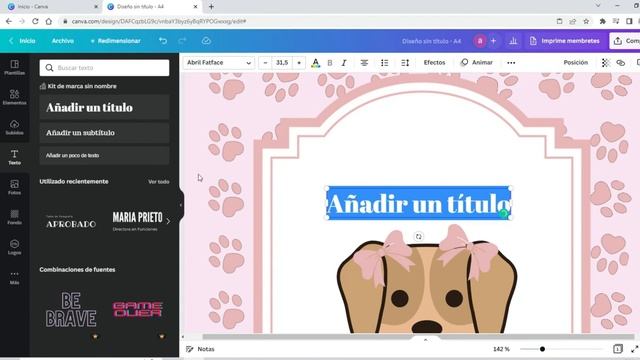Open the Subidos uploads panel
Viewport: 640px width, 360px height.
(14, 127)
